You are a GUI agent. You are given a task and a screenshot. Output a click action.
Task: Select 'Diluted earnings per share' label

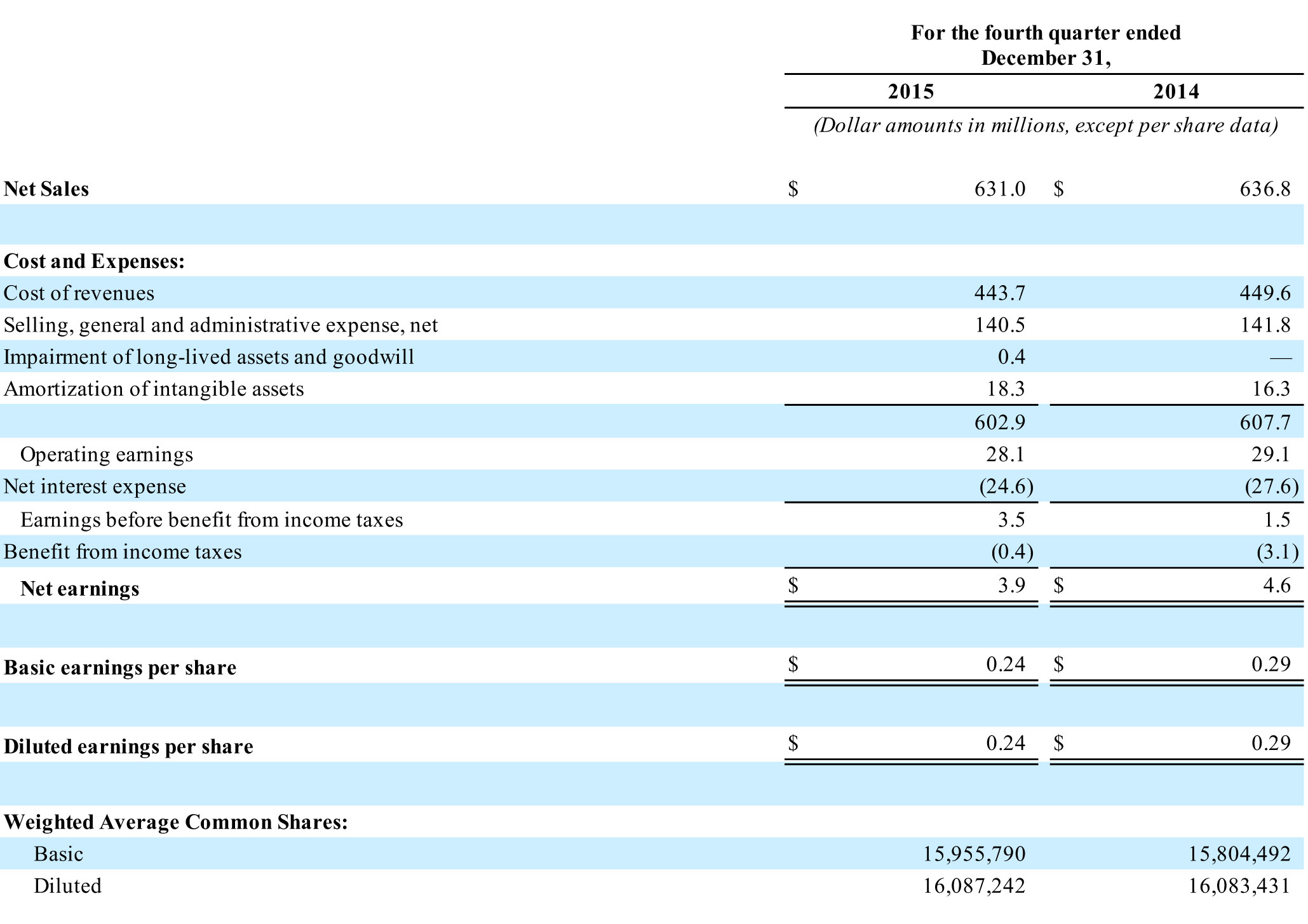coord(128,747)
